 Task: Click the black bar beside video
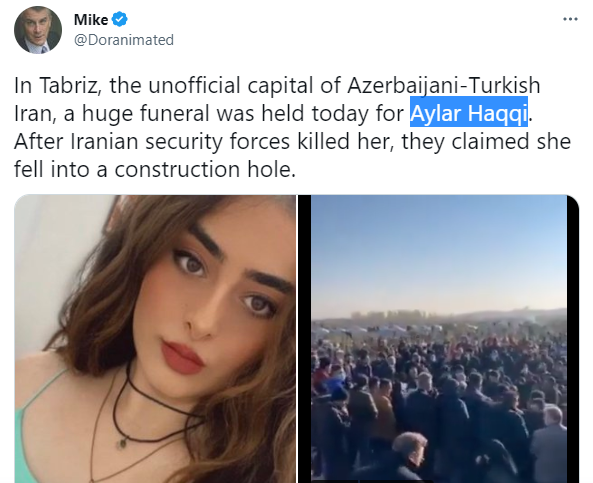pos(304,339)
